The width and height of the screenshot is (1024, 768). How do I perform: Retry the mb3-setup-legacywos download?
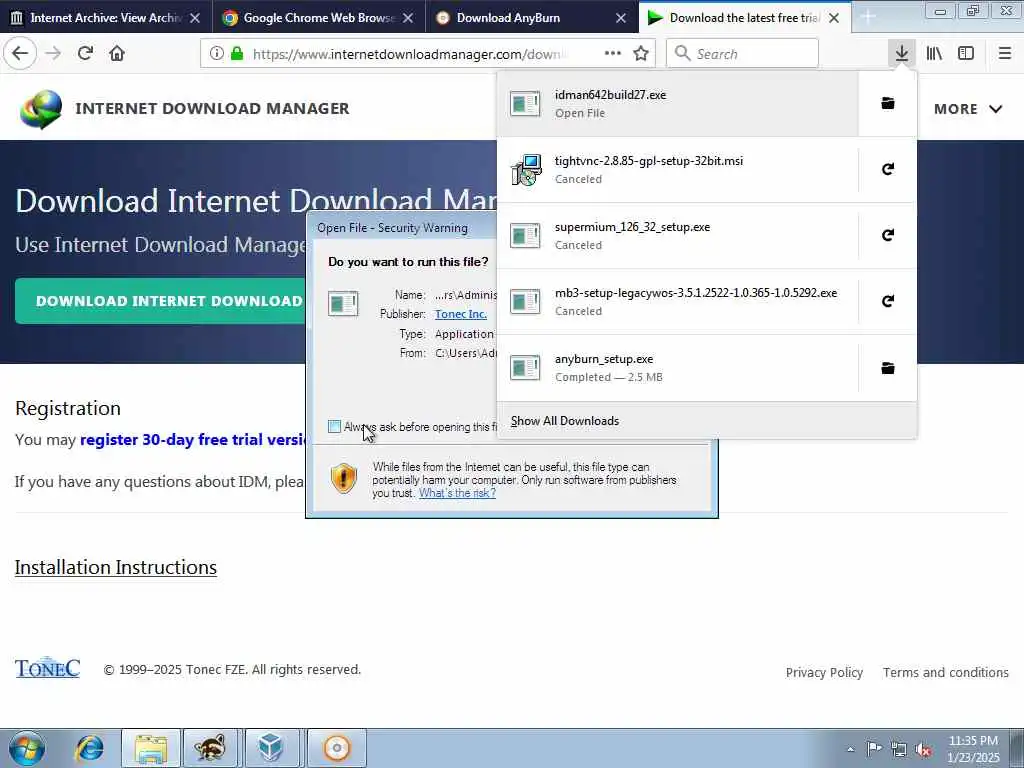click(x=888, y=301)
